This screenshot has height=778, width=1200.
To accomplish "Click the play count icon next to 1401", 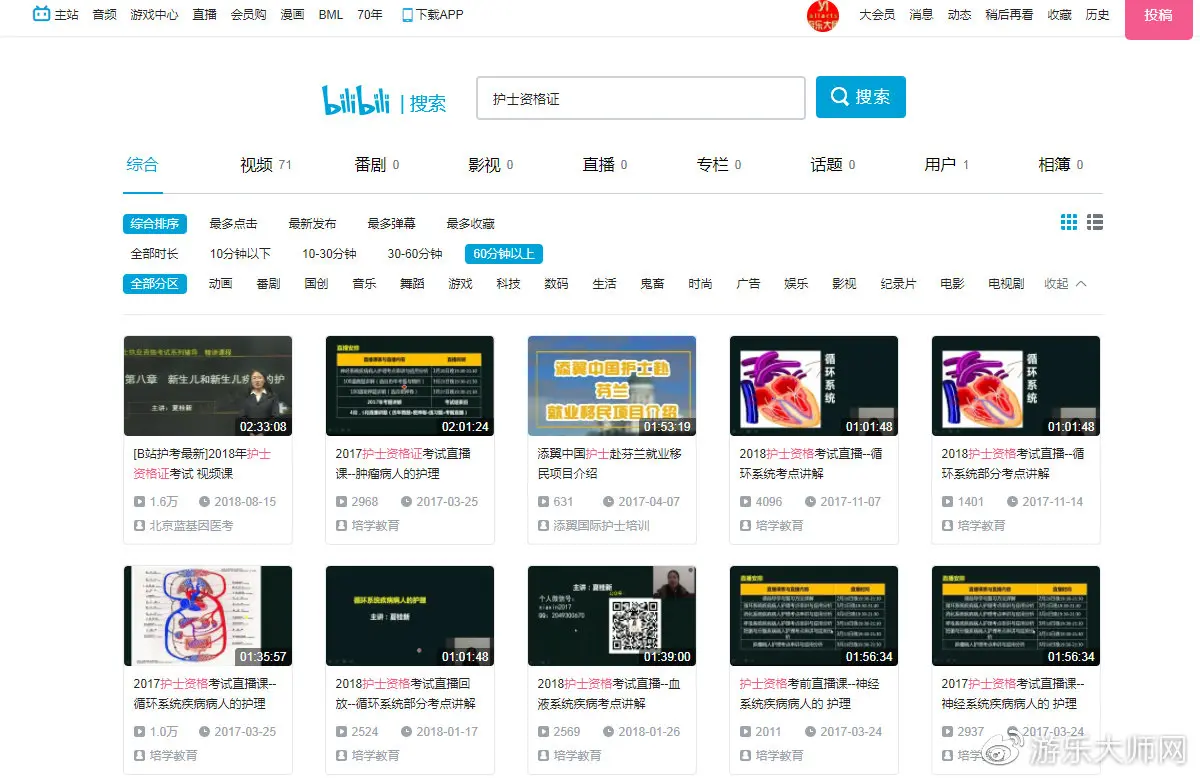I will point(947,502).
